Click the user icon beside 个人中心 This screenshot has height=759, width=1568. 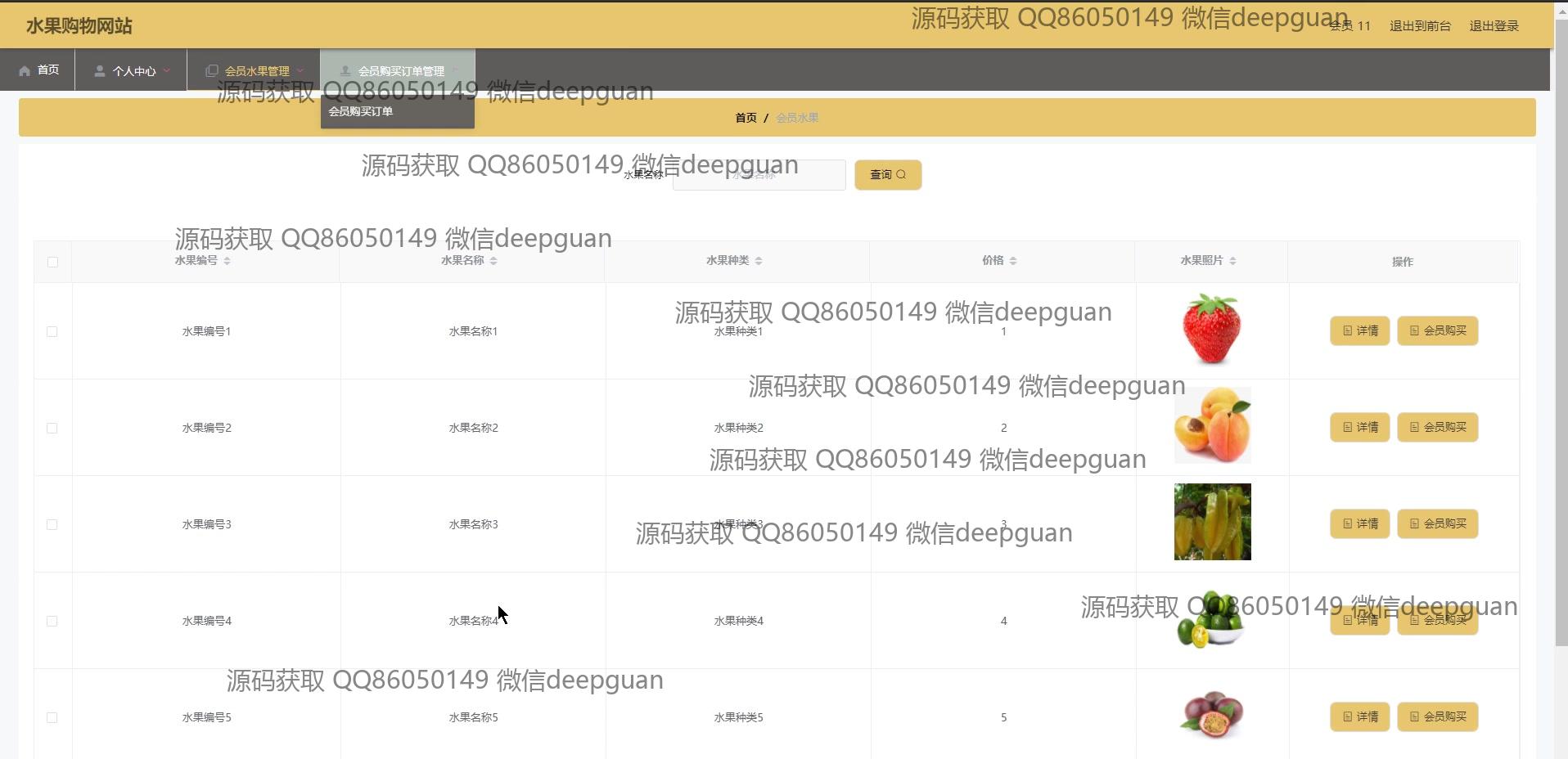tap(99, 71)
